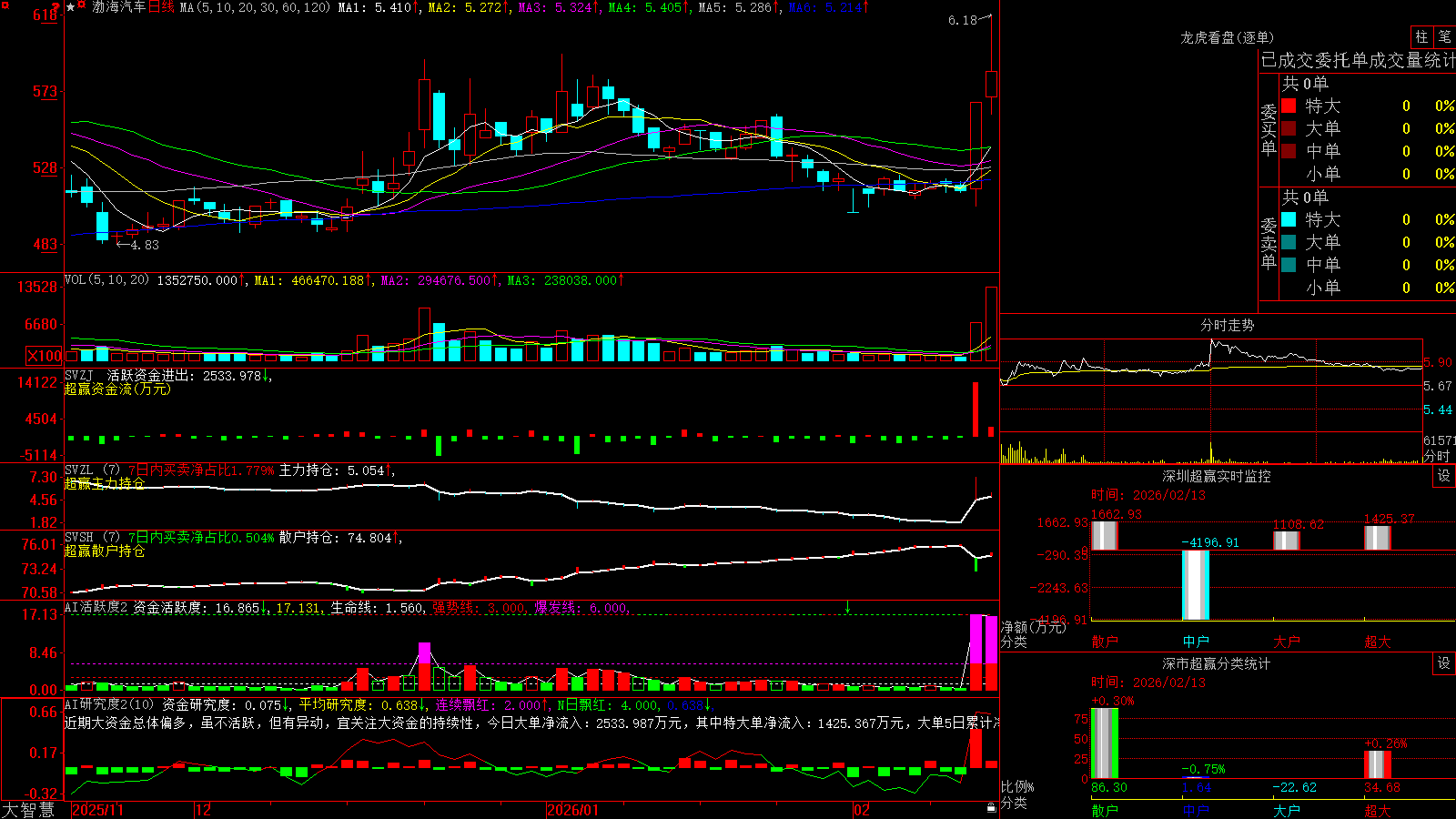Click the 中户 -4196.91 cyan bar

click(x=1196, y=585)
